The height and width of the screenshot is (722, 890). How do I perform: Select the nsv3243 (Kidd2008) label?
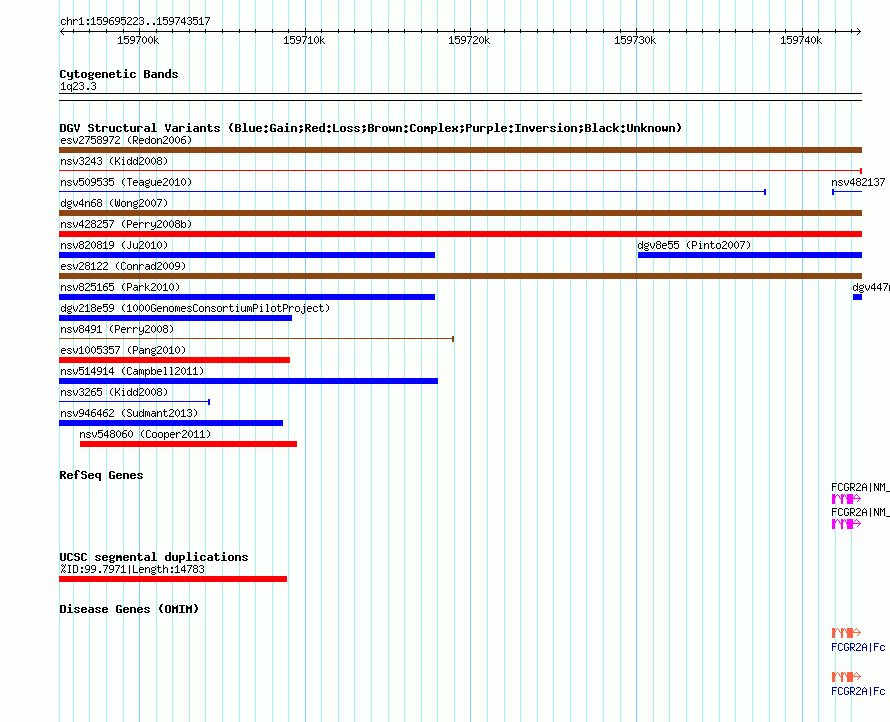point(114,161)
